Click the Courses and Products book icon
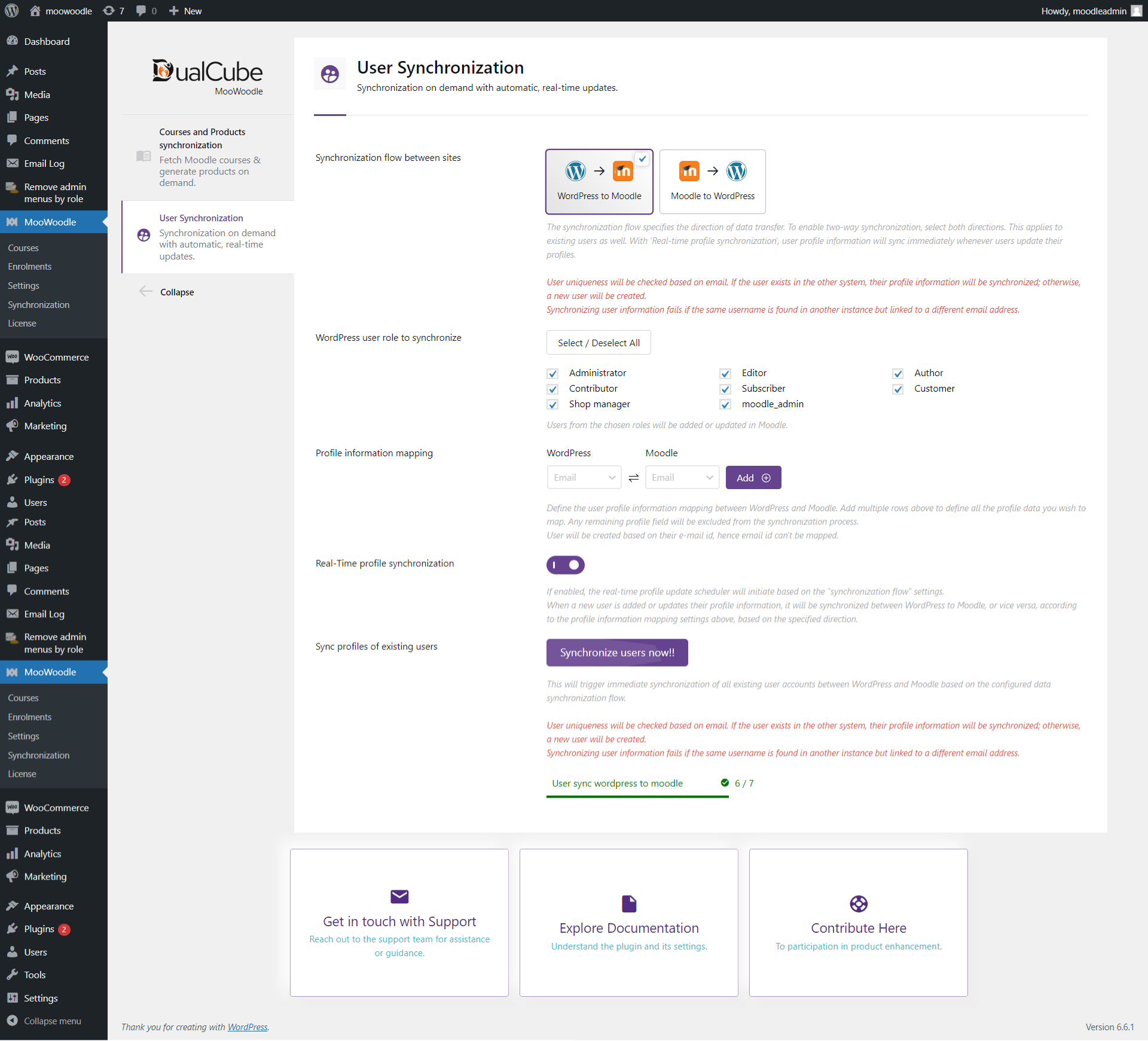The height and width of the screenshot is (1041, 1148). point(143,156)
